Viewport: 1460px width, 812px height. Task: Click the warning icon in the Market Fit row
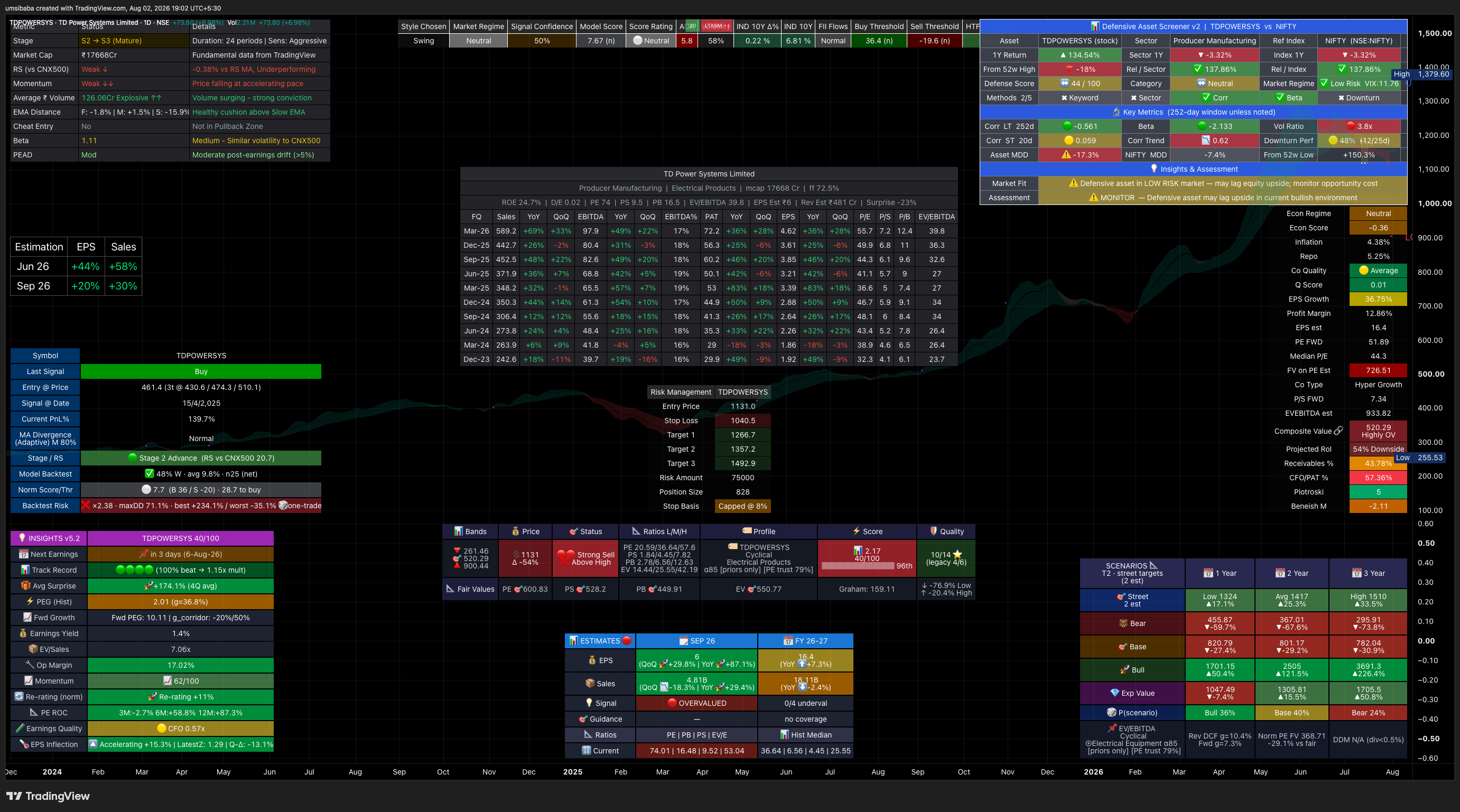[x=1073, y=184]
